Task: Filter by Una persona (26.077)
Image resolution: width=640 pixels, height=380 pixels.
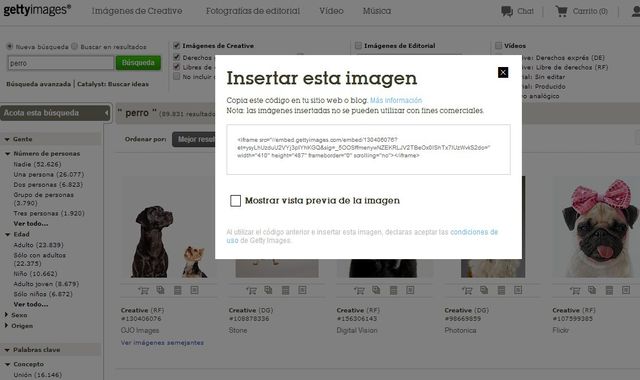Action: (x=49, y=174)
